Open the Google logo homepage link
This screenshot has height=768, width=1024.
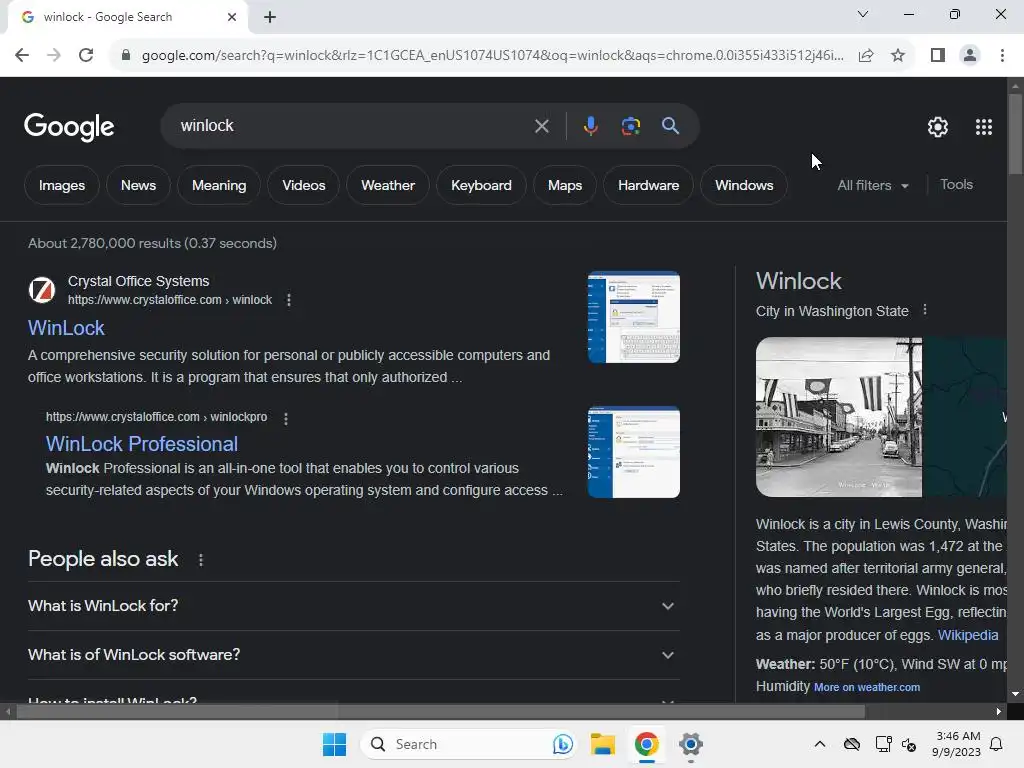click(69, 127)
